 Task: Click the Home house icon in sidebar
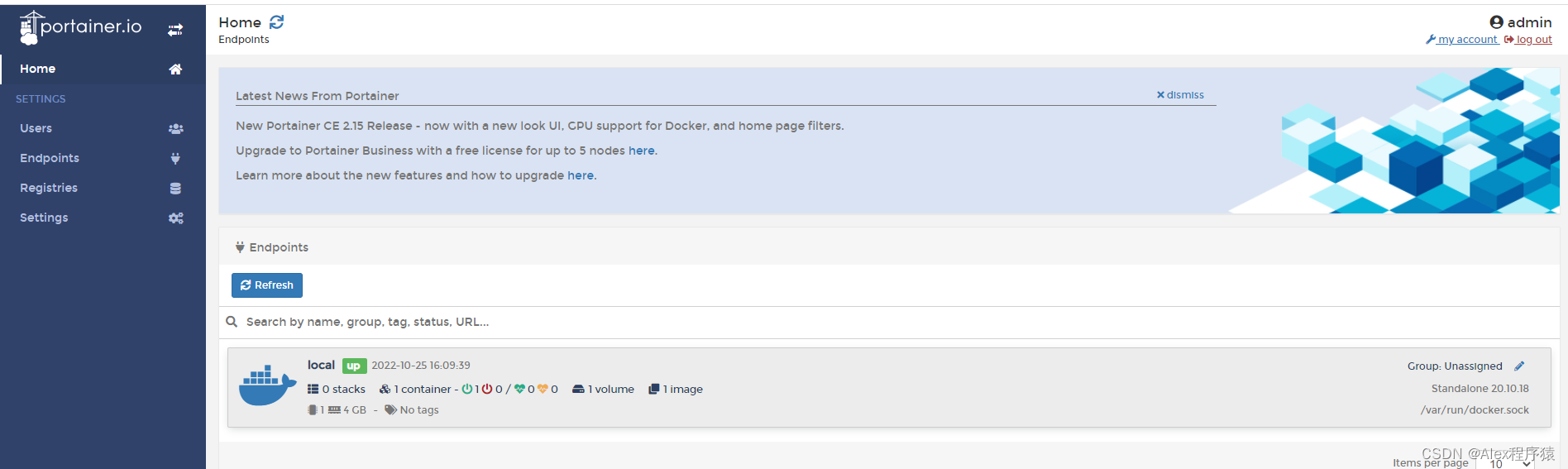coord(175,69)
